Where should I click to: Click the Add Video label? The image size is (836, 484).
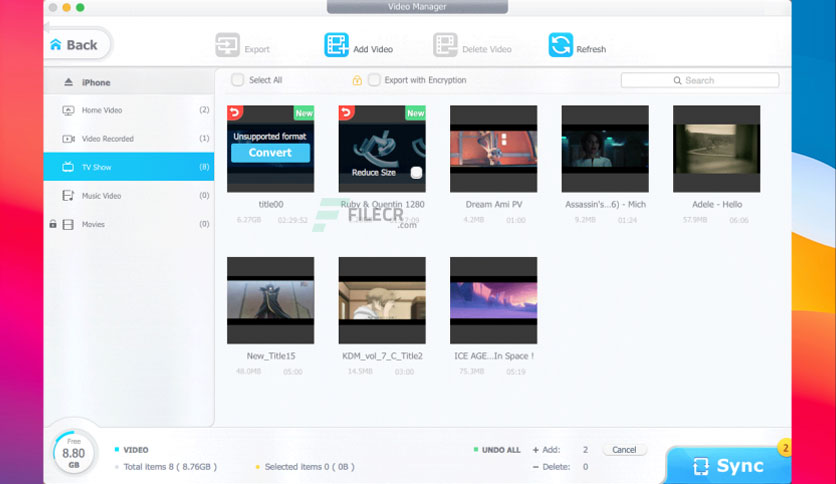[x=373, y=49]
